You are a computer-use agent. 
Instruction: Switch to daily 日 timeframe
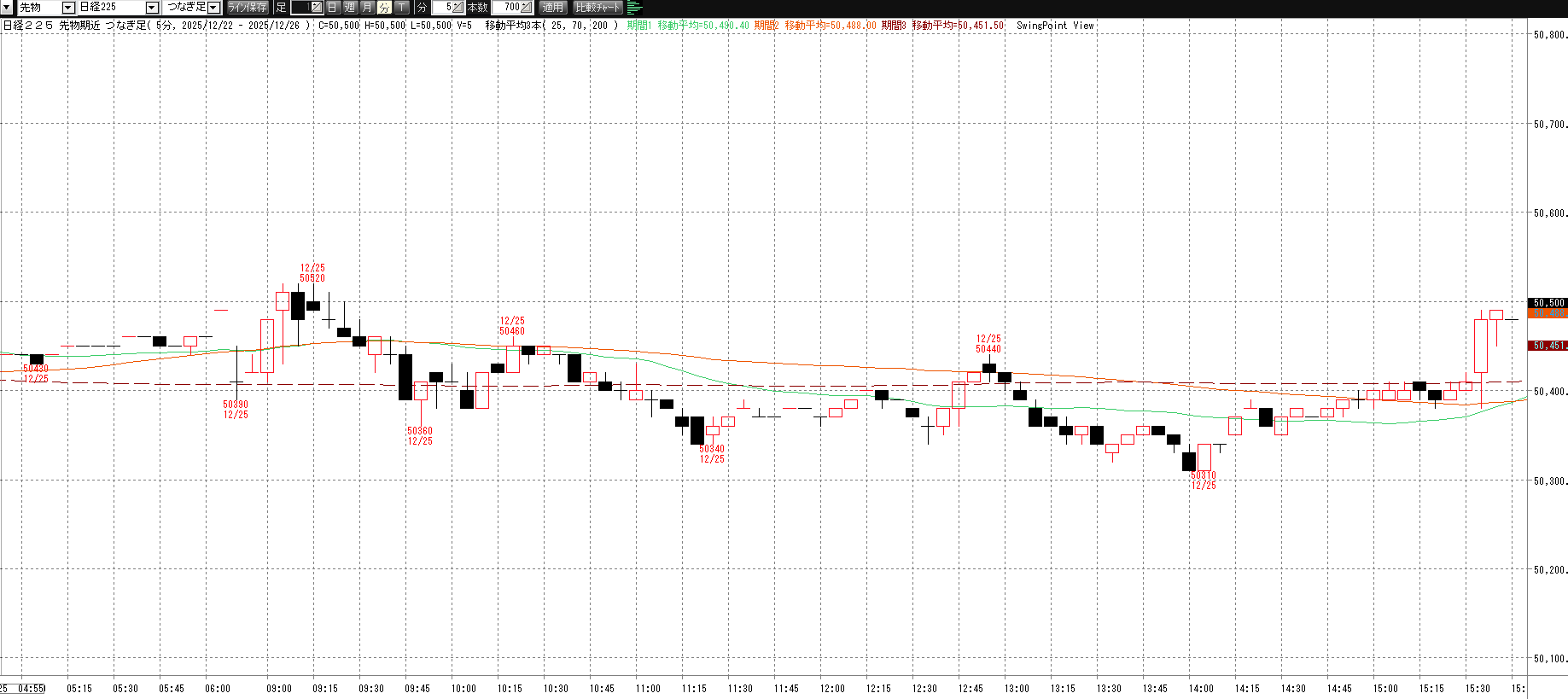(333, 8)
